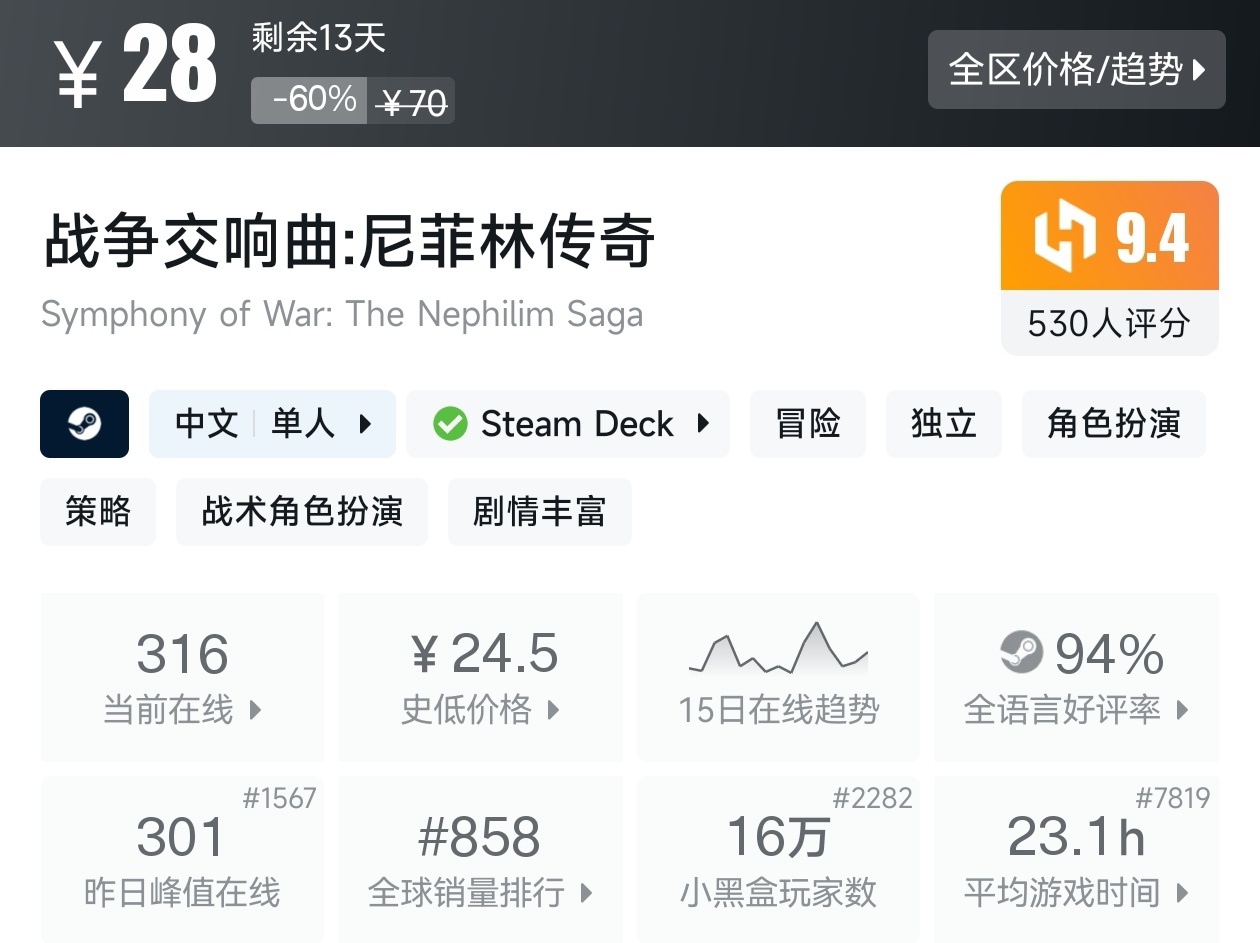Select the 独立 indie tag
This screenshot has width=1260, height=943.
(x=943, y=424)
